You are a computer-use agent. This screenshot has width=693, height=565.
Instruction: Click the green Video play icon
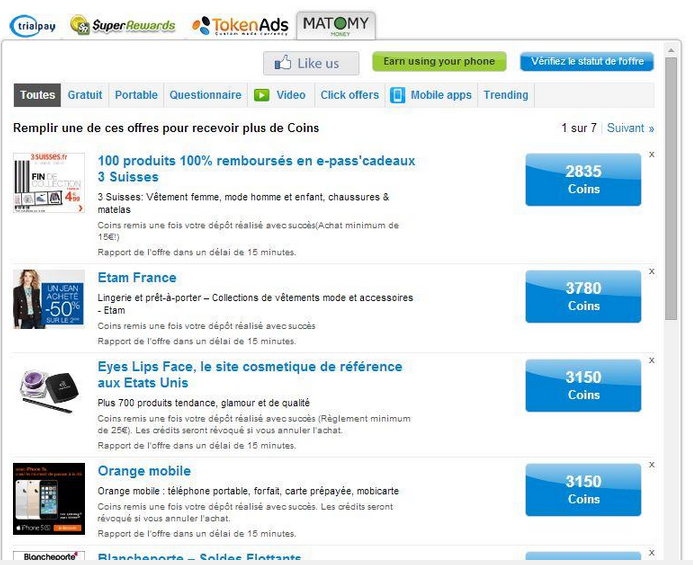(x=262, y=95)
